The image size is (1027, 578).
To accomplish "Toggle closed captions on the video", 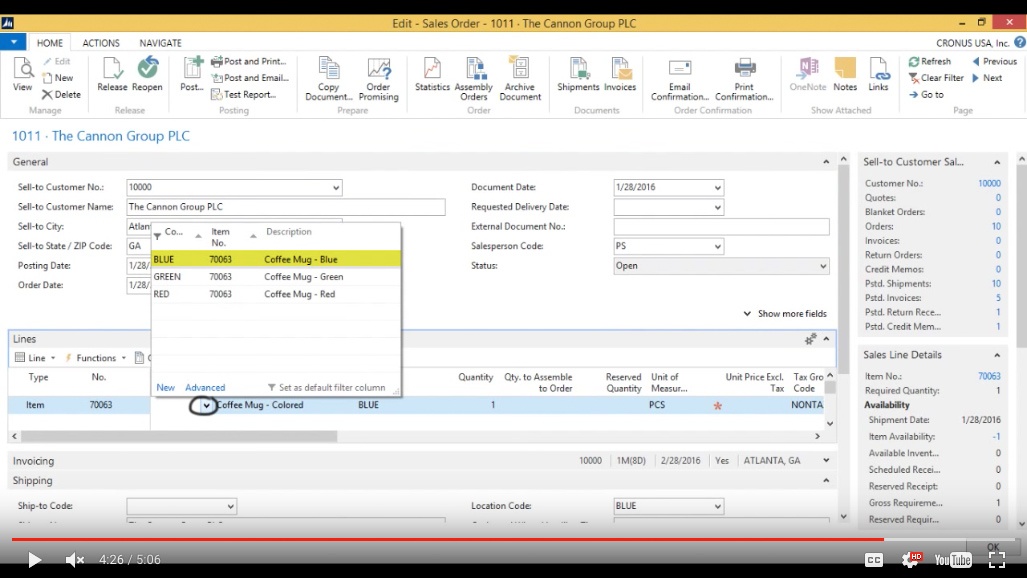I will pyautogui.click(x=873, y=560).
